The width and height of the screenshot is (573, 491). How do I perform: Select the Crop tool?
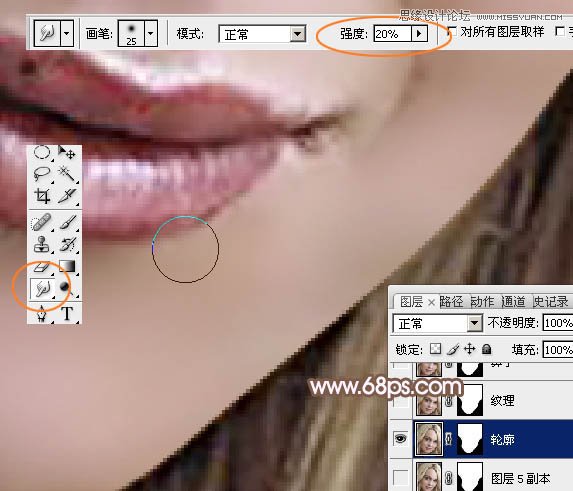(x=42, y=196)
